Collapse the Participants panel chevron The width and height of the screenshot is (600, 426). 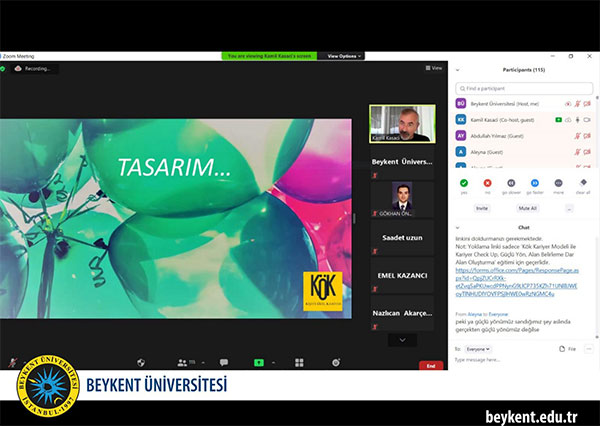tap(457, 70)
